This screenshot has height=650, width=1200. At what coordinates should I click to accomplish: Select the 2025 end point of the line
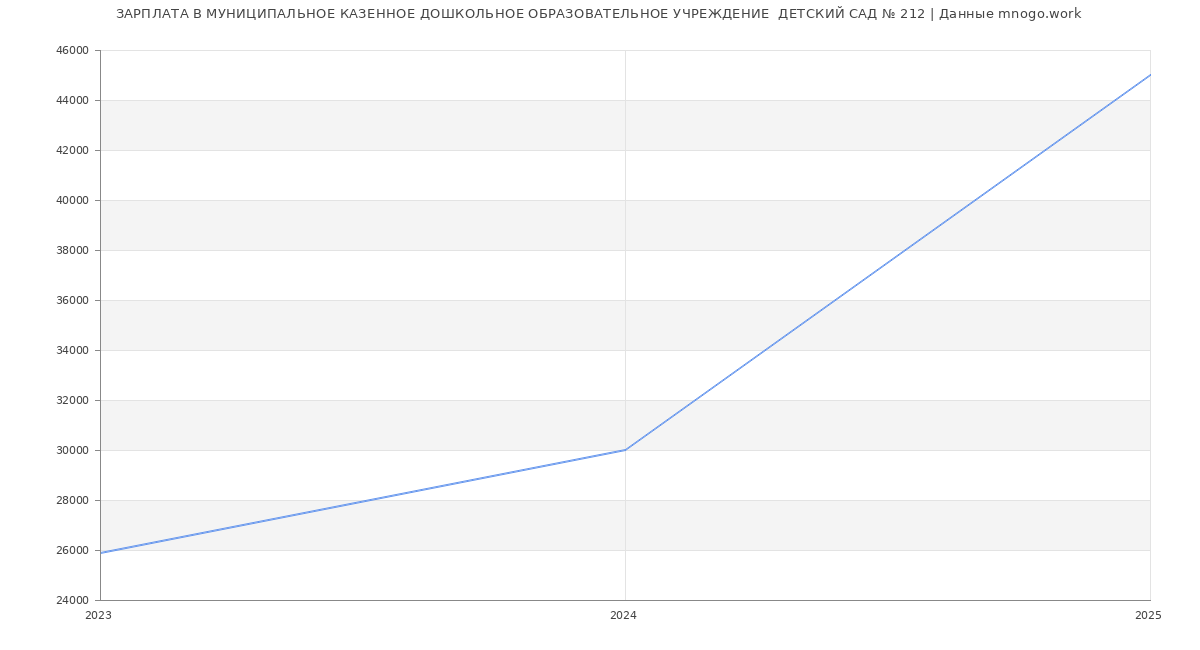1150,75
